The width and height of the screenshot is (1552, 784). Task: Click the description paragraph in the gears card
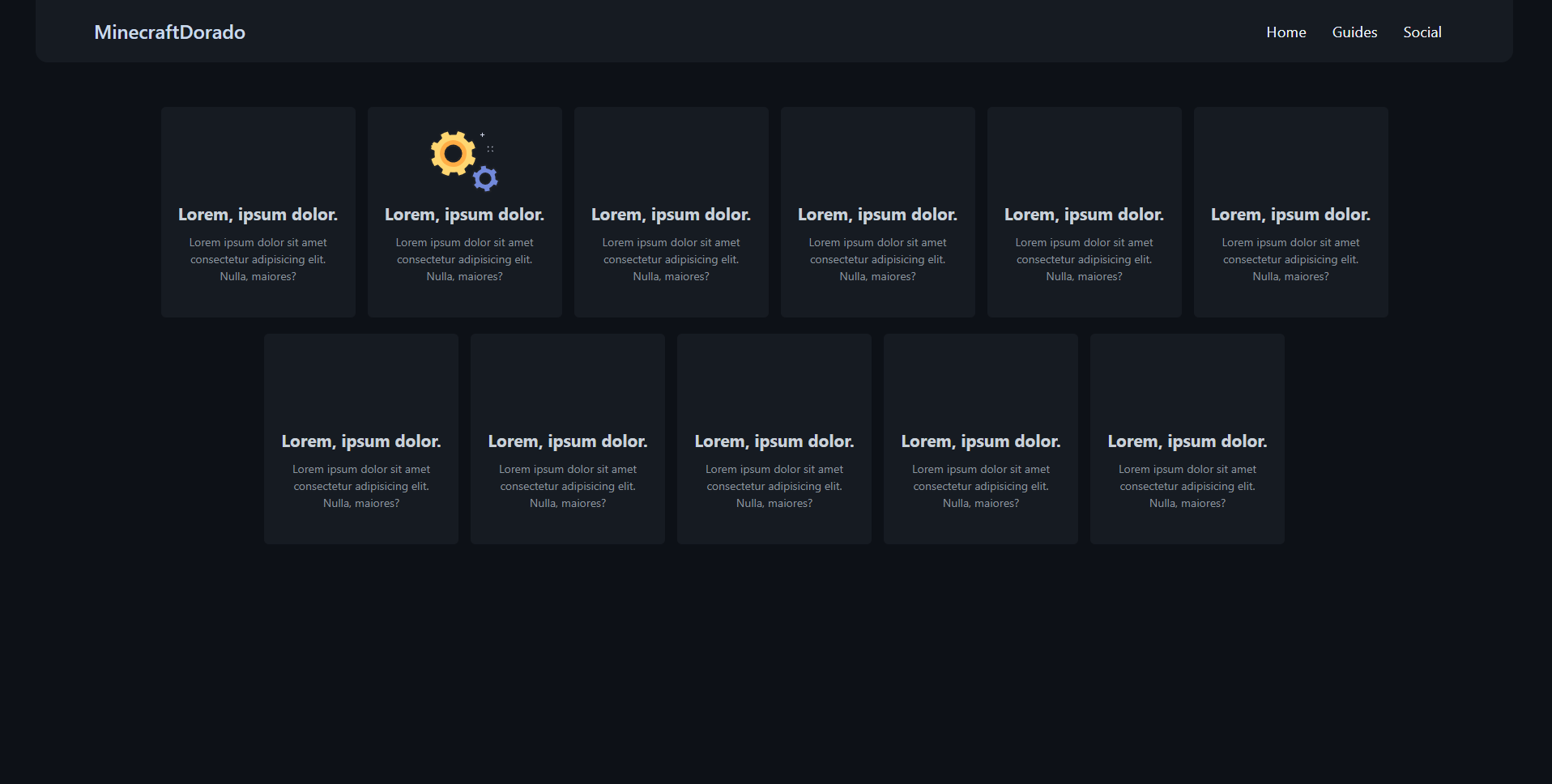point(464,259)
